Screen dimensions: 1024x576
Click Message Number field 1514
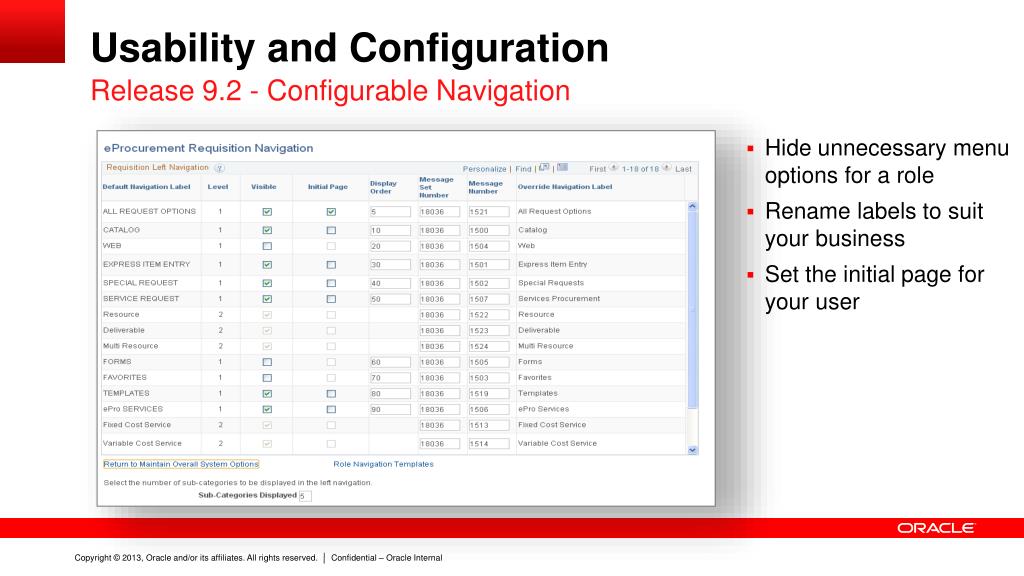click(488, 443)
